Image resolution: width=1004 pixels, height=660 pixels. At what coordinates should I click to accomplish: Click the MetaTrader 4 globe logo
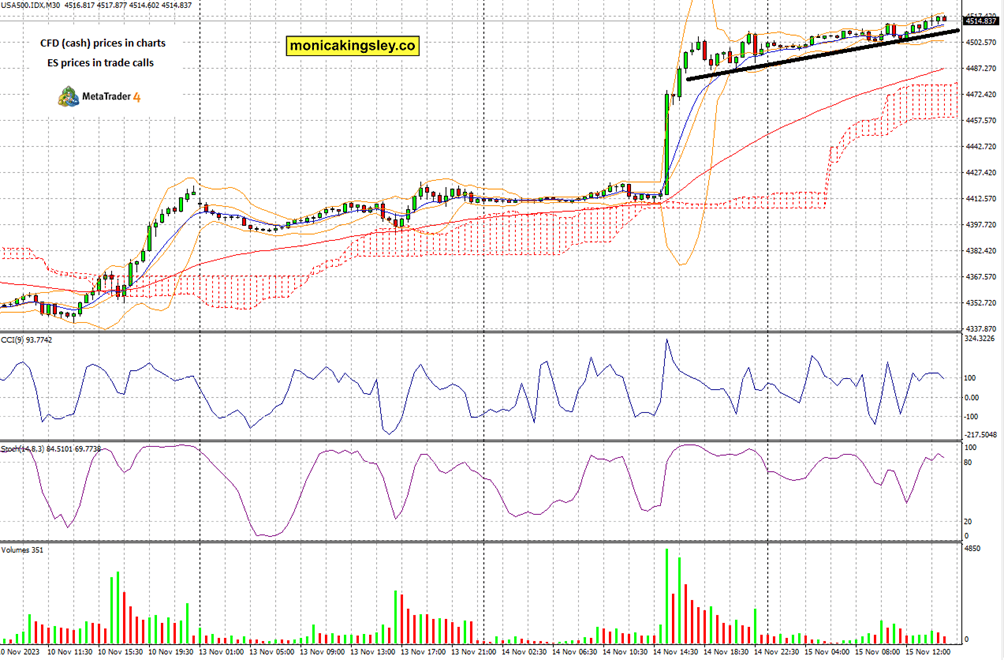point(70,98)
